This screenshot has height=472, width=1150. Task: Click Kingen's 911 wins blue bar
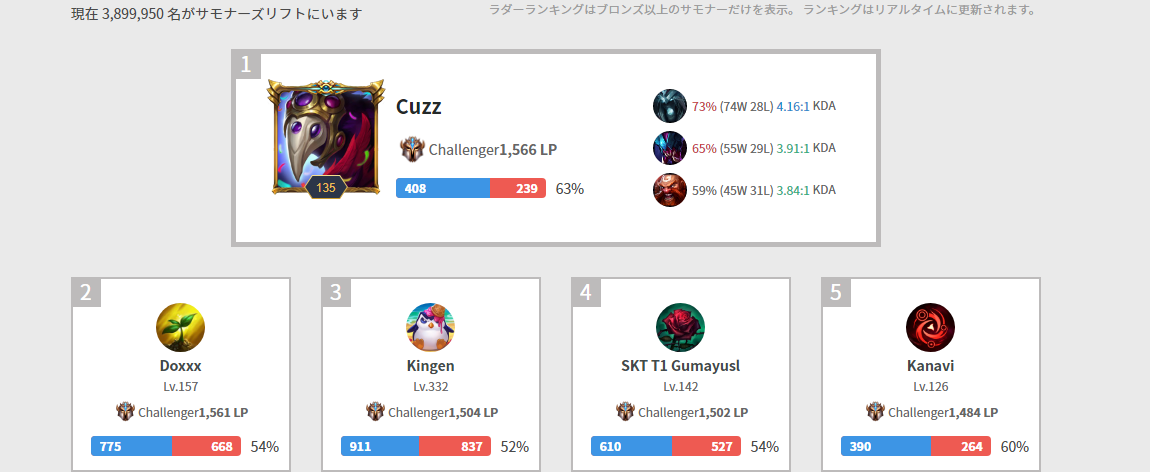coord(380,446)
